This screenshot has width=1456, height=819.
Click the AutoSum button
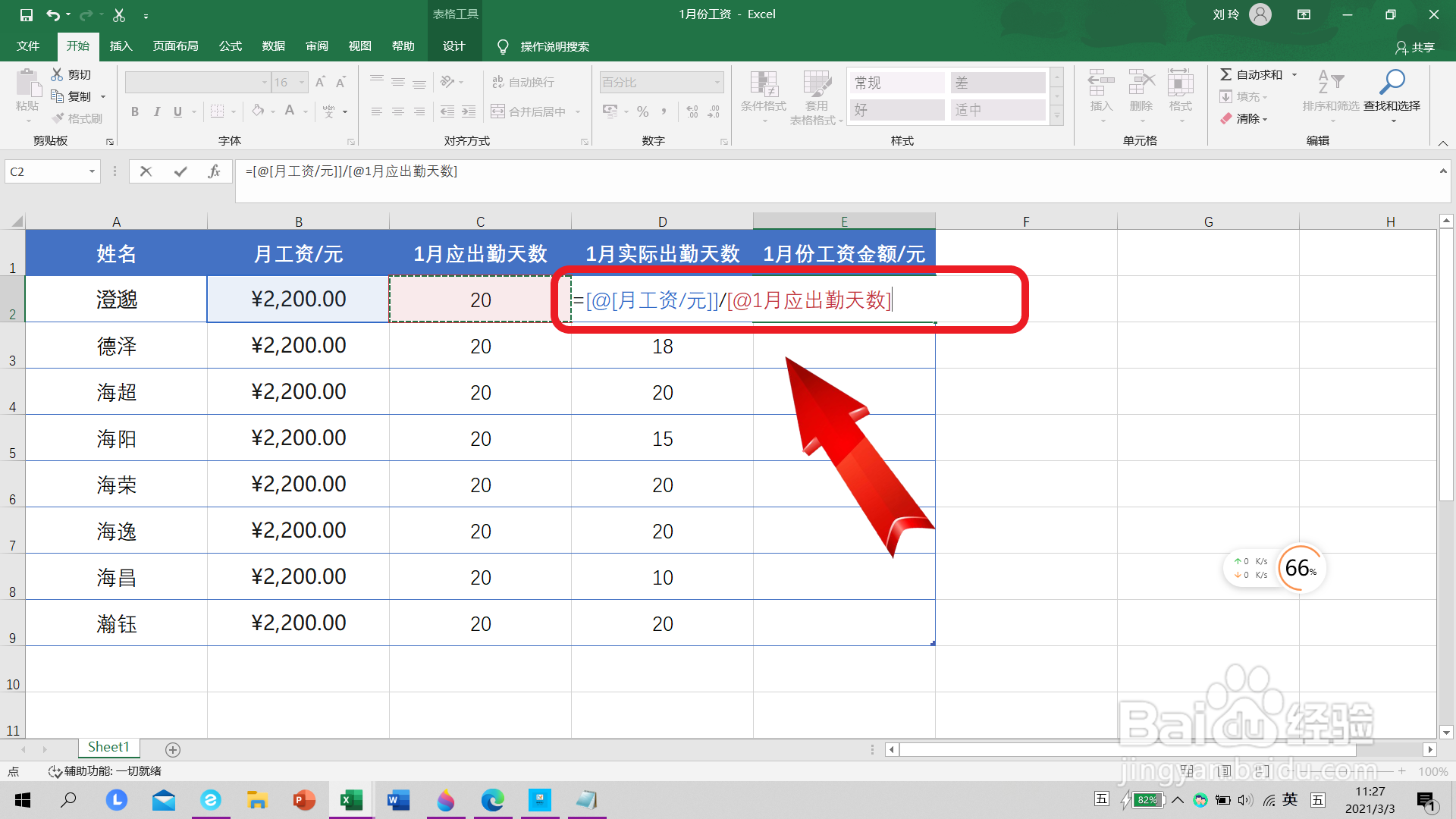[1251, 74]
